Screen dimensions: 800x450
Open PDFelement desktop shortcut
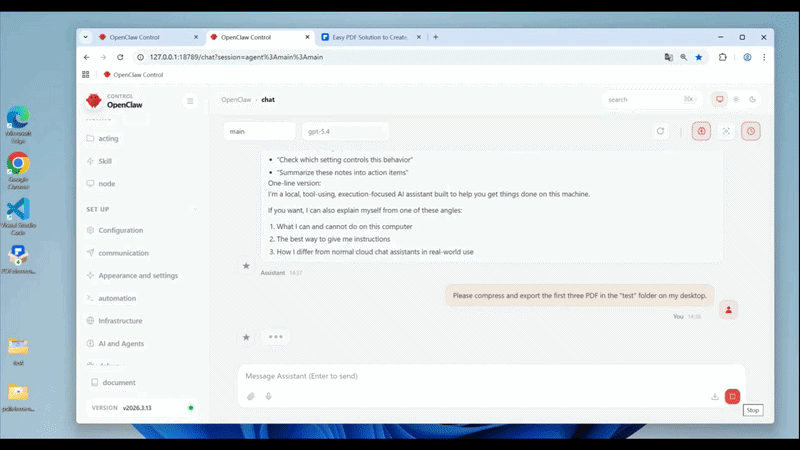click(x=18, y=259)
